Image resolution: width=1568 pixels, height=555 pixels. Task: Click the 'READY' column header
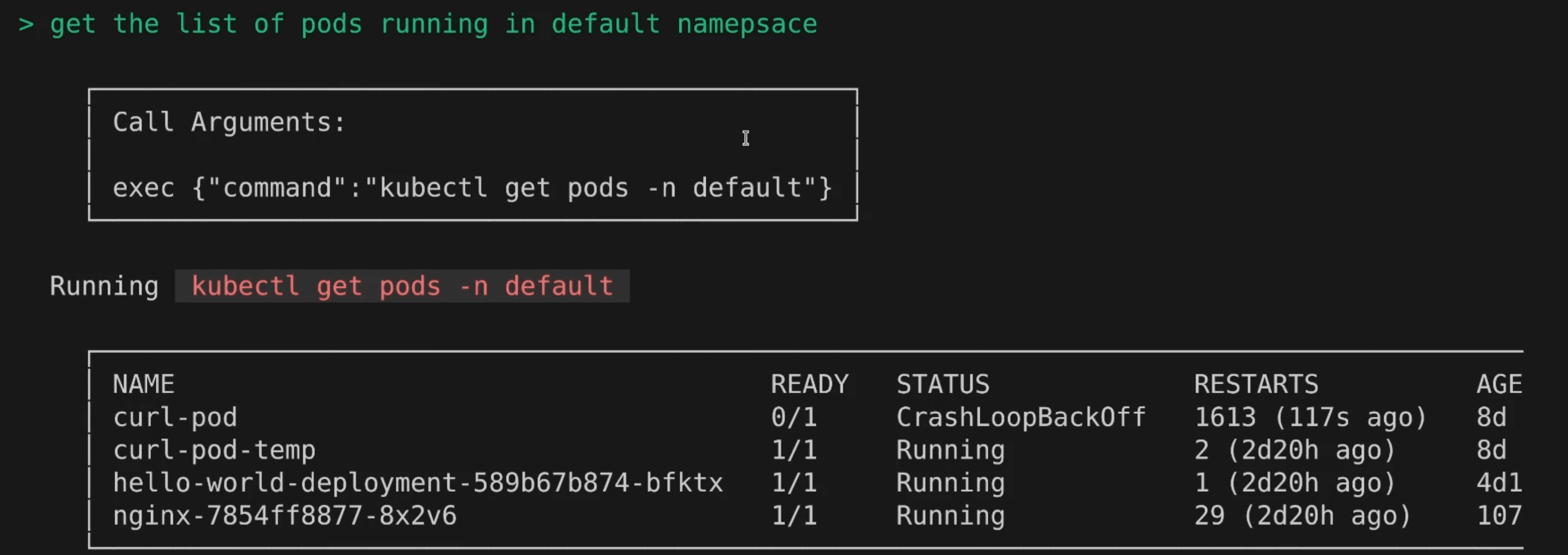[809, 384]
